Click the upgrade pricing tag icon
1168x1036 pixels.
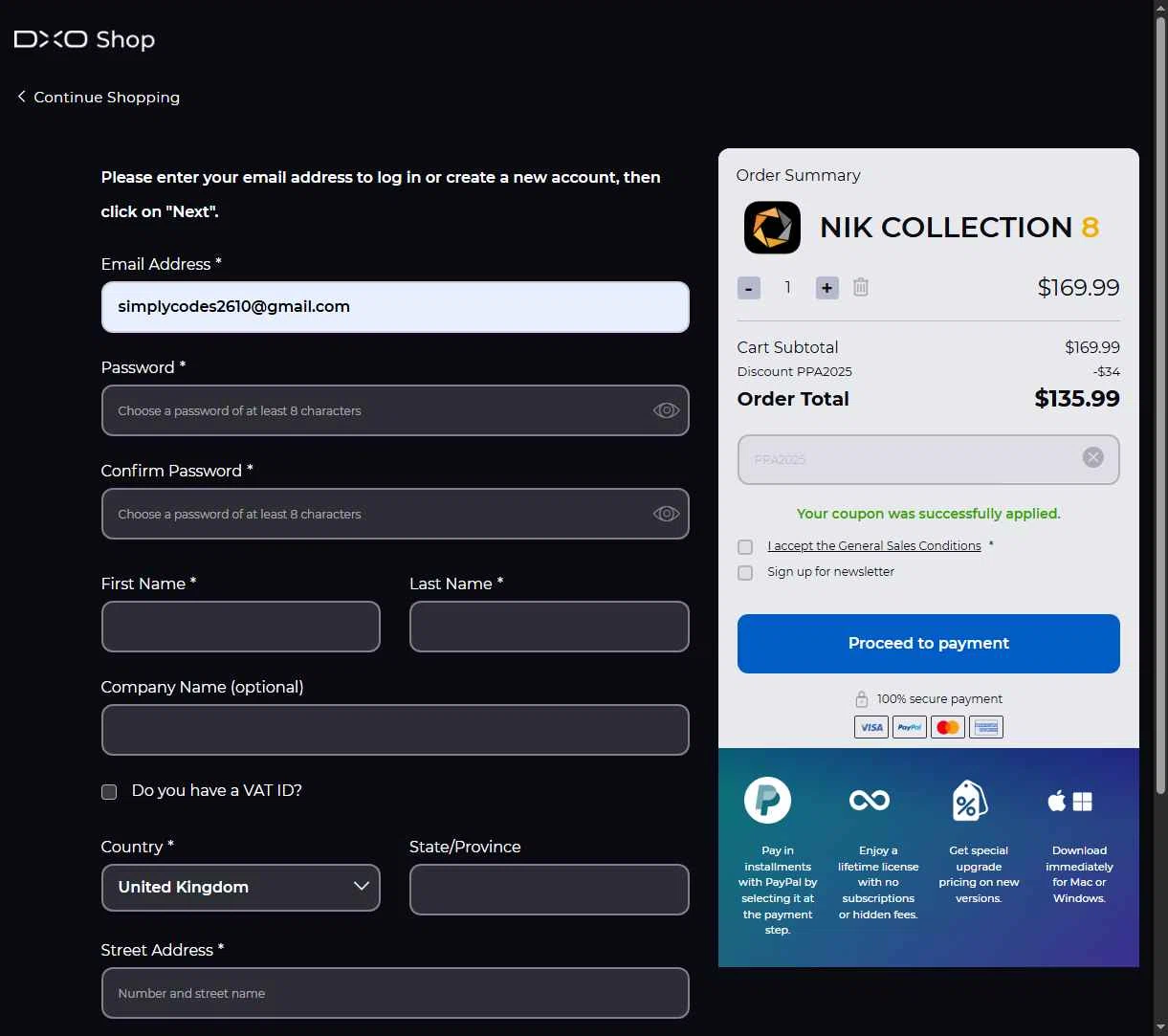(x=968, y=801)
